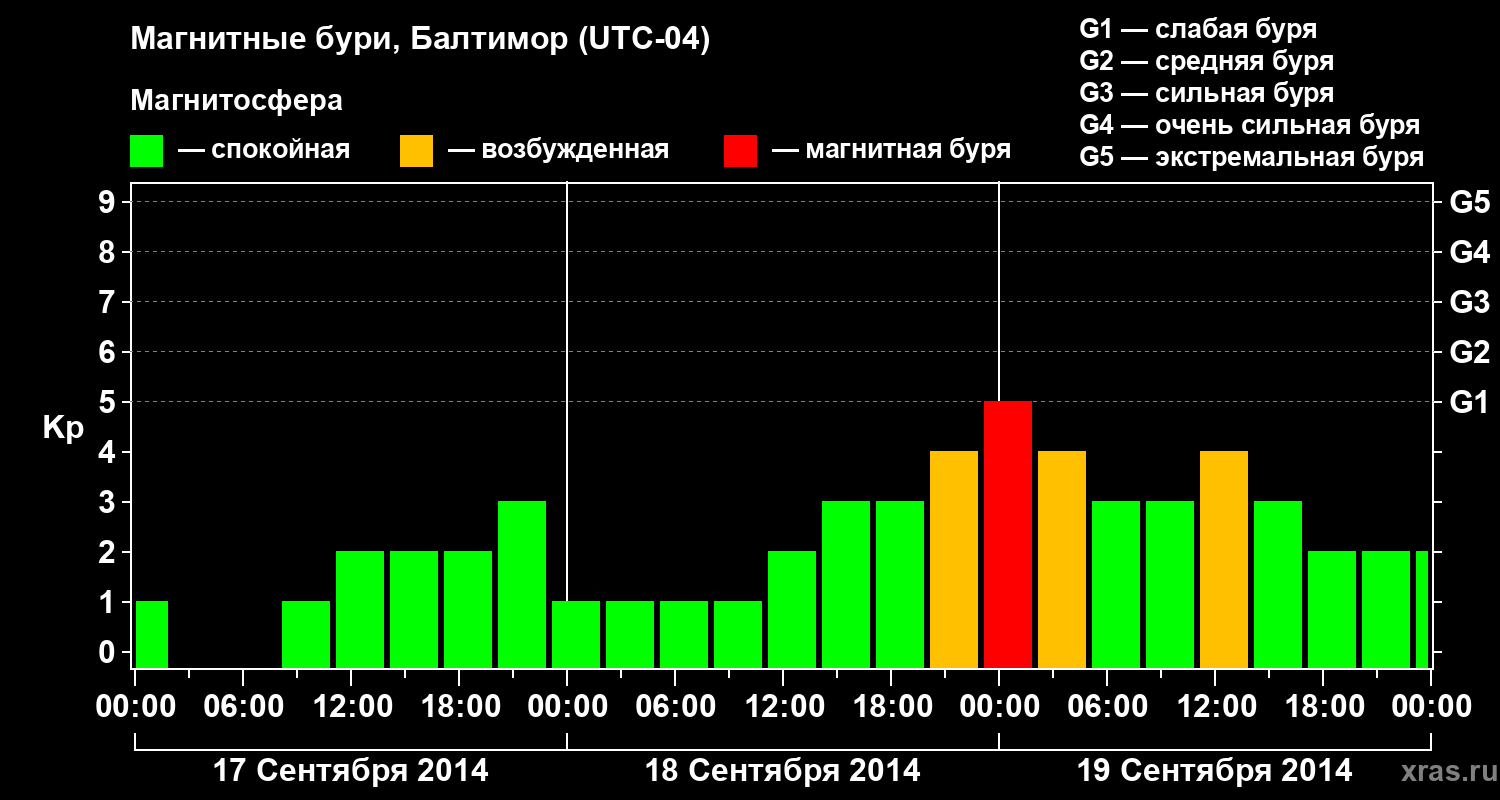Click the 'G4 — очень сильная буря' line
Image resolution: width=1500 pixels, height=800 pixels.
[x=1250, y=125]
